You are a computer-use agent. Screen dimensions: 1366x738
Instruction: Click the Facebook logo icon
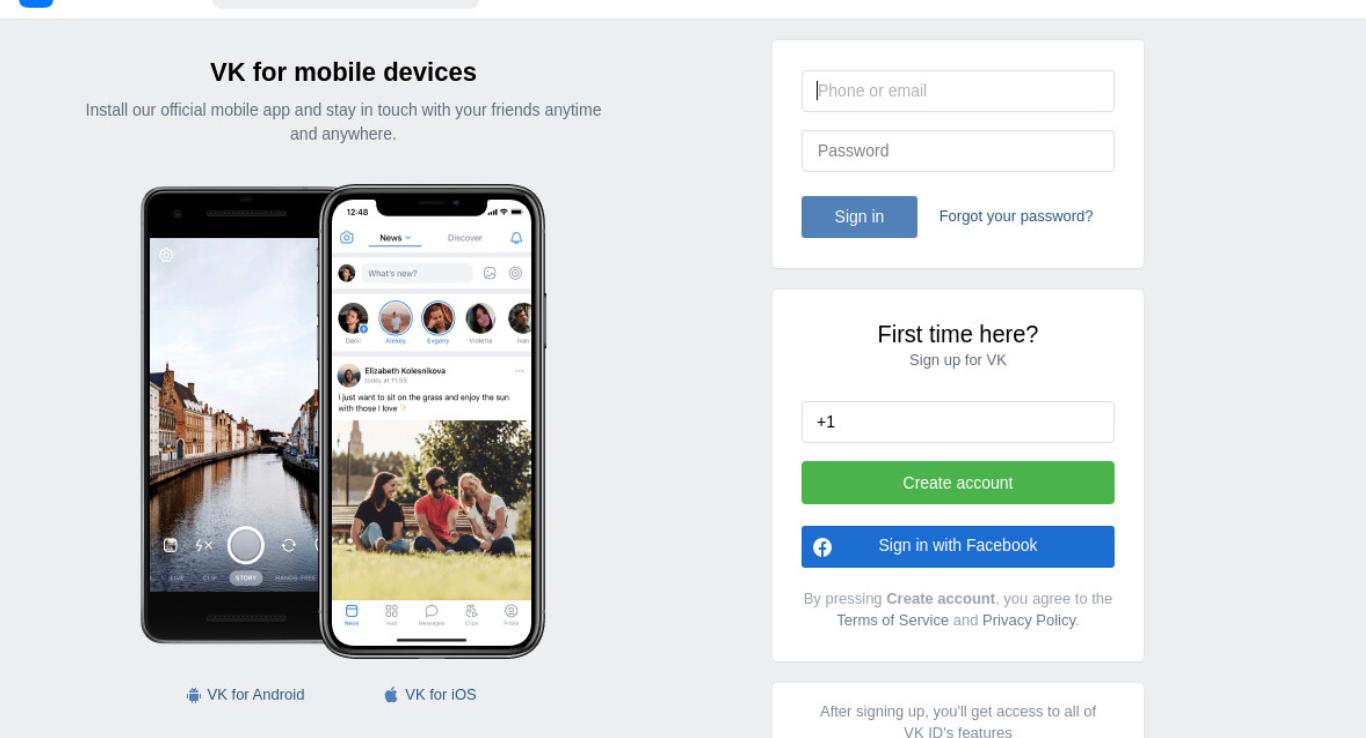822,547
